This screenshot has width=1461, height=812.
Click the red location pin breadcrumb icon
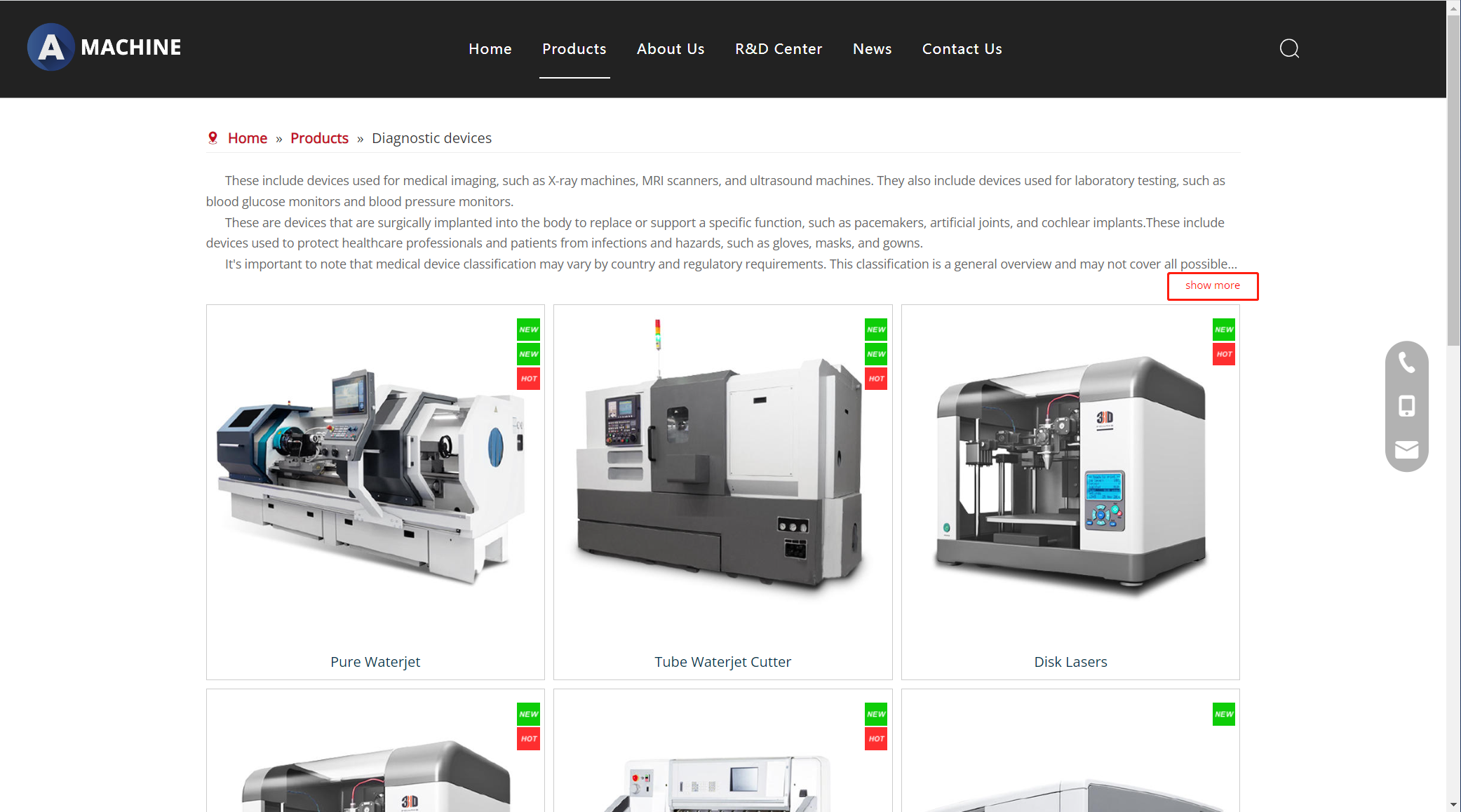tap(213, 138)
